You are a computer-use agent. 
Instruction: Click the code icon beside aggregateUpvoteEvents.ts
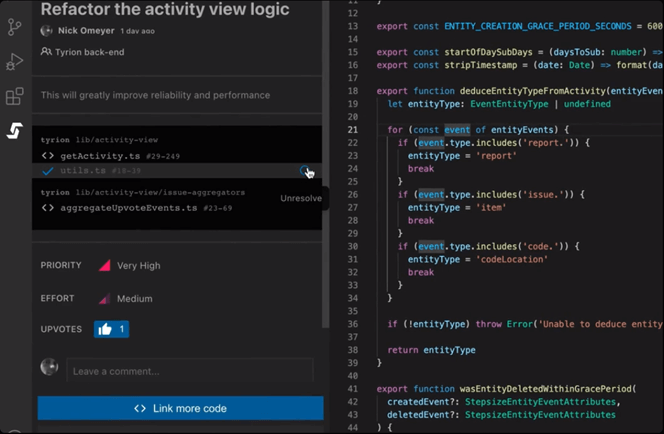tap(48, 208)
